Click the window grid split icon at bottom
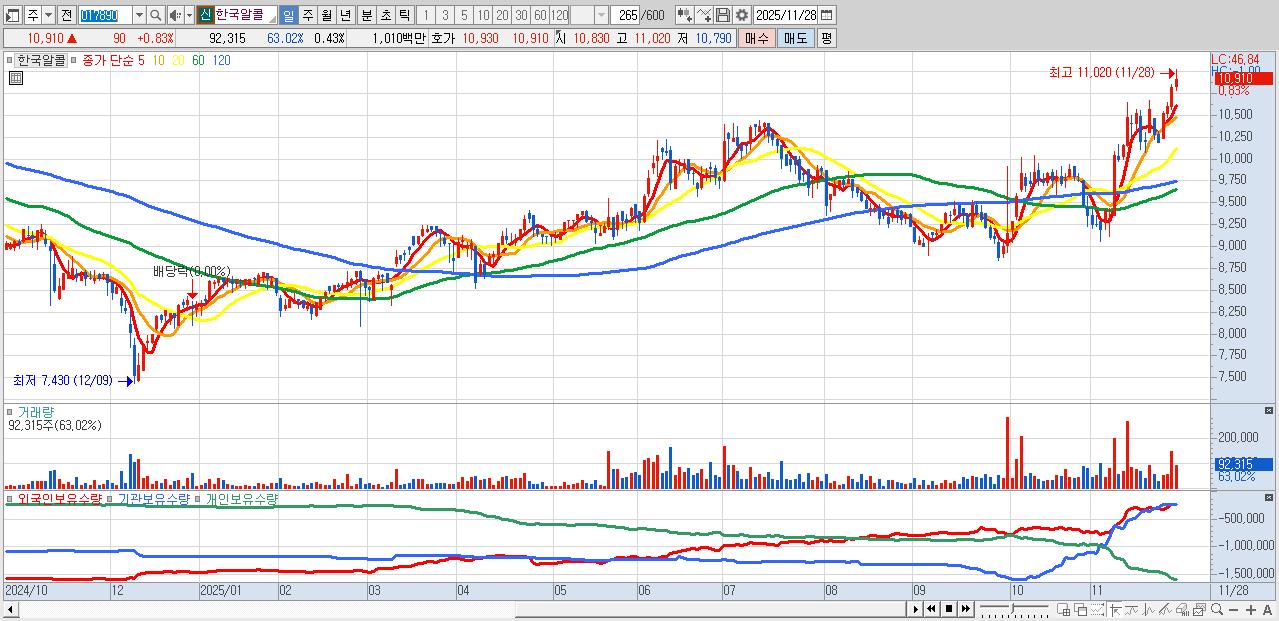The image size is (1279, 621). (x=1063, y=610)
